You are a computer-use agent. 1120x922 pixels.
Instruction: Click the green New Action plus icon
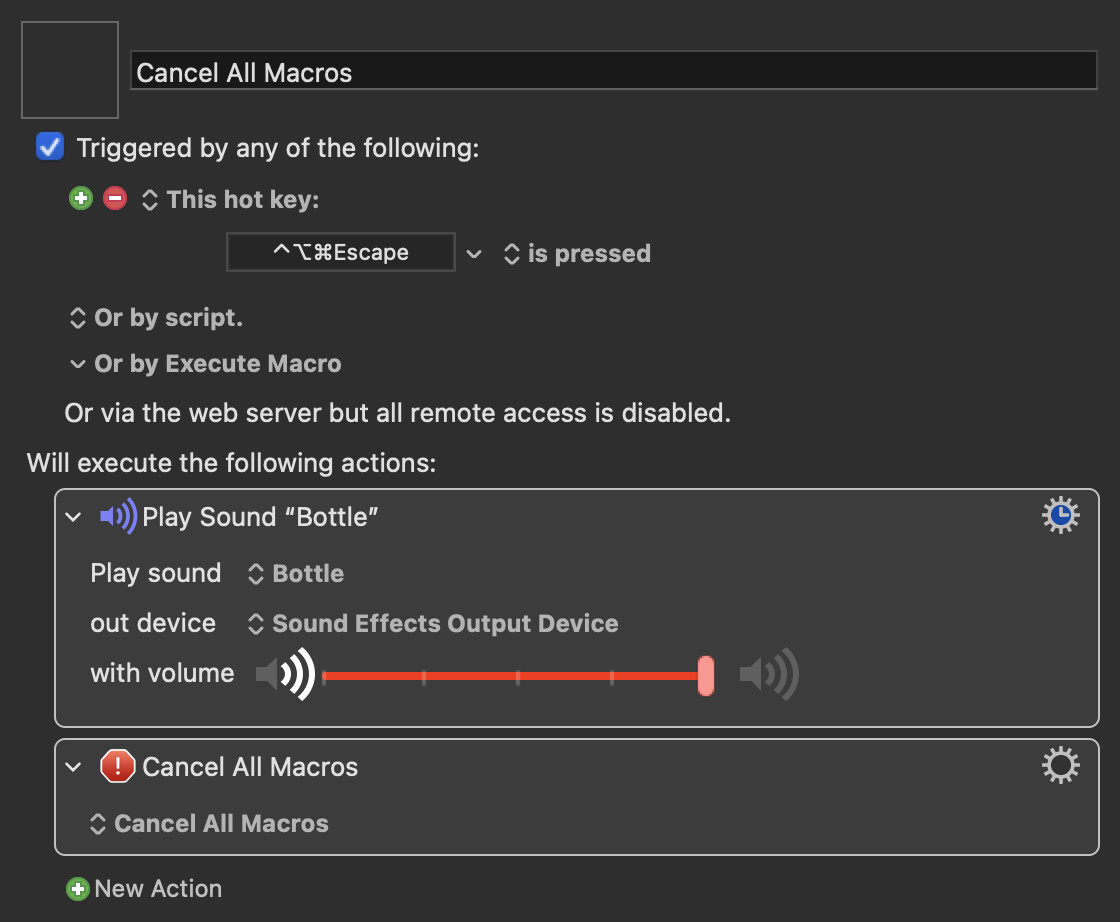78,889
